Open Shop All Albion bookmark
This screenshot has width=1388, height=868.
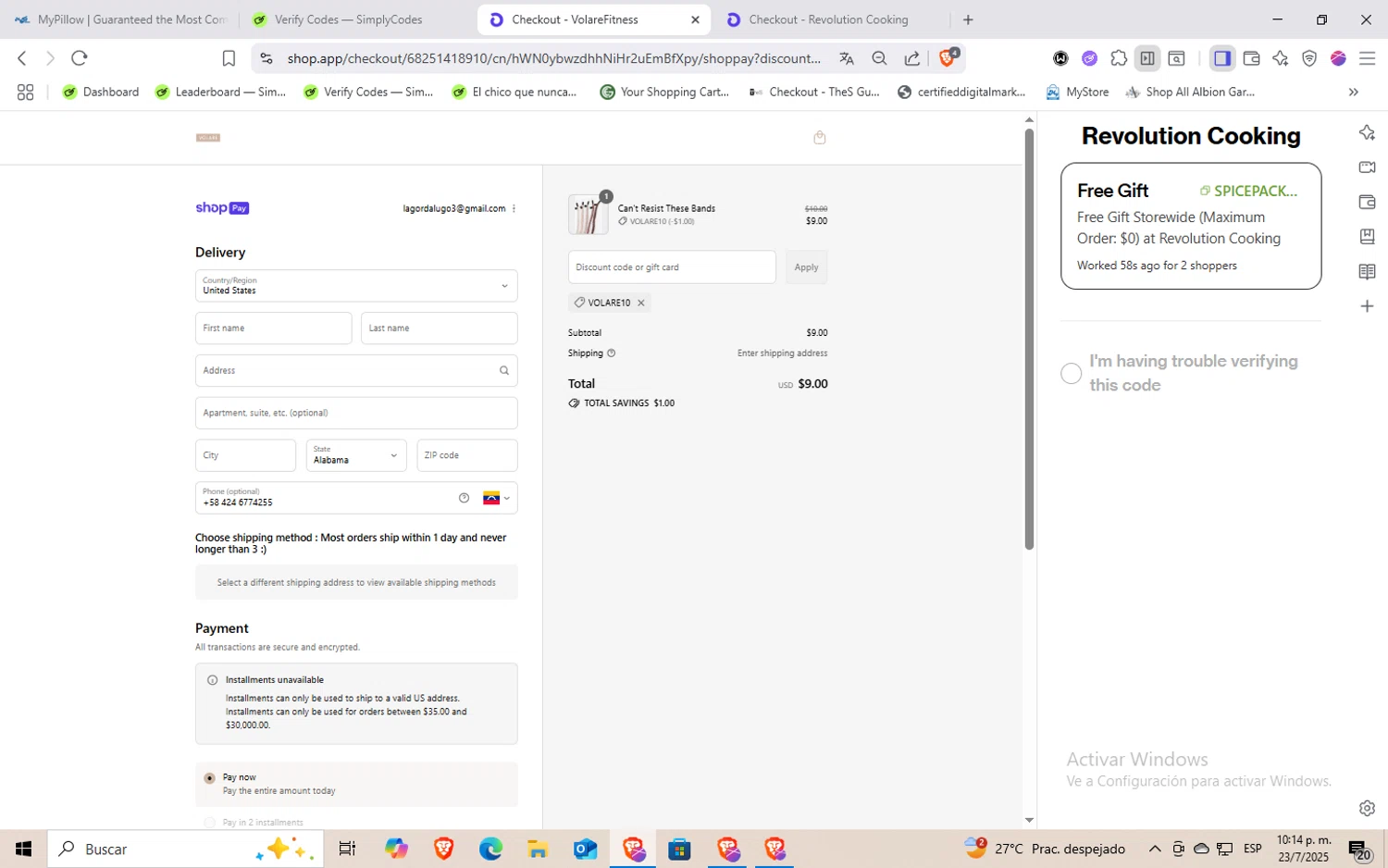click(x=1190, y=92)
